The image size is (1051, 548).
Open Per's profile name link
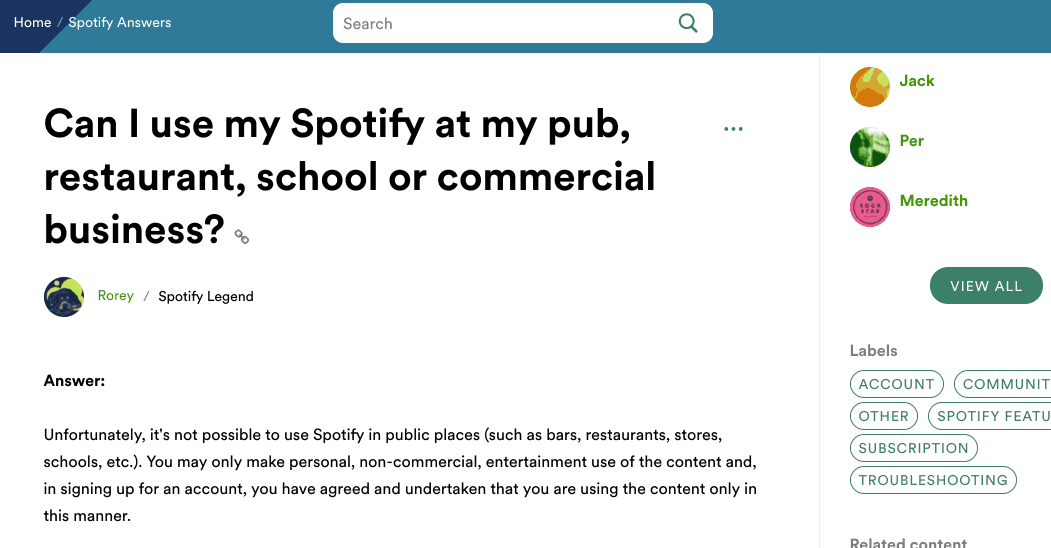coord(912,141)
